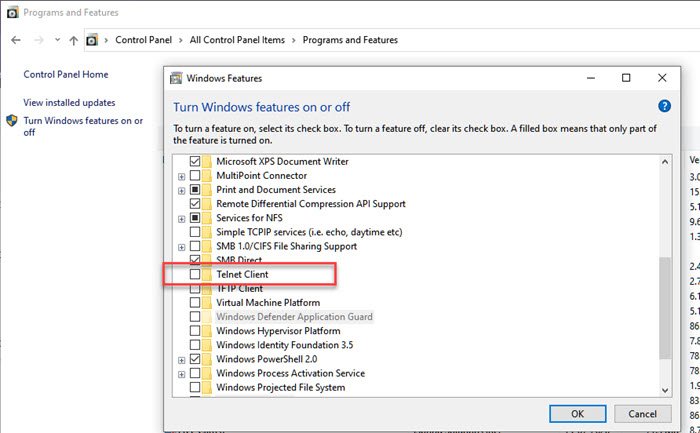Select Control Panel breadcrumb segment
Viewport: 700px width, 433px height.
pos(144,40)
